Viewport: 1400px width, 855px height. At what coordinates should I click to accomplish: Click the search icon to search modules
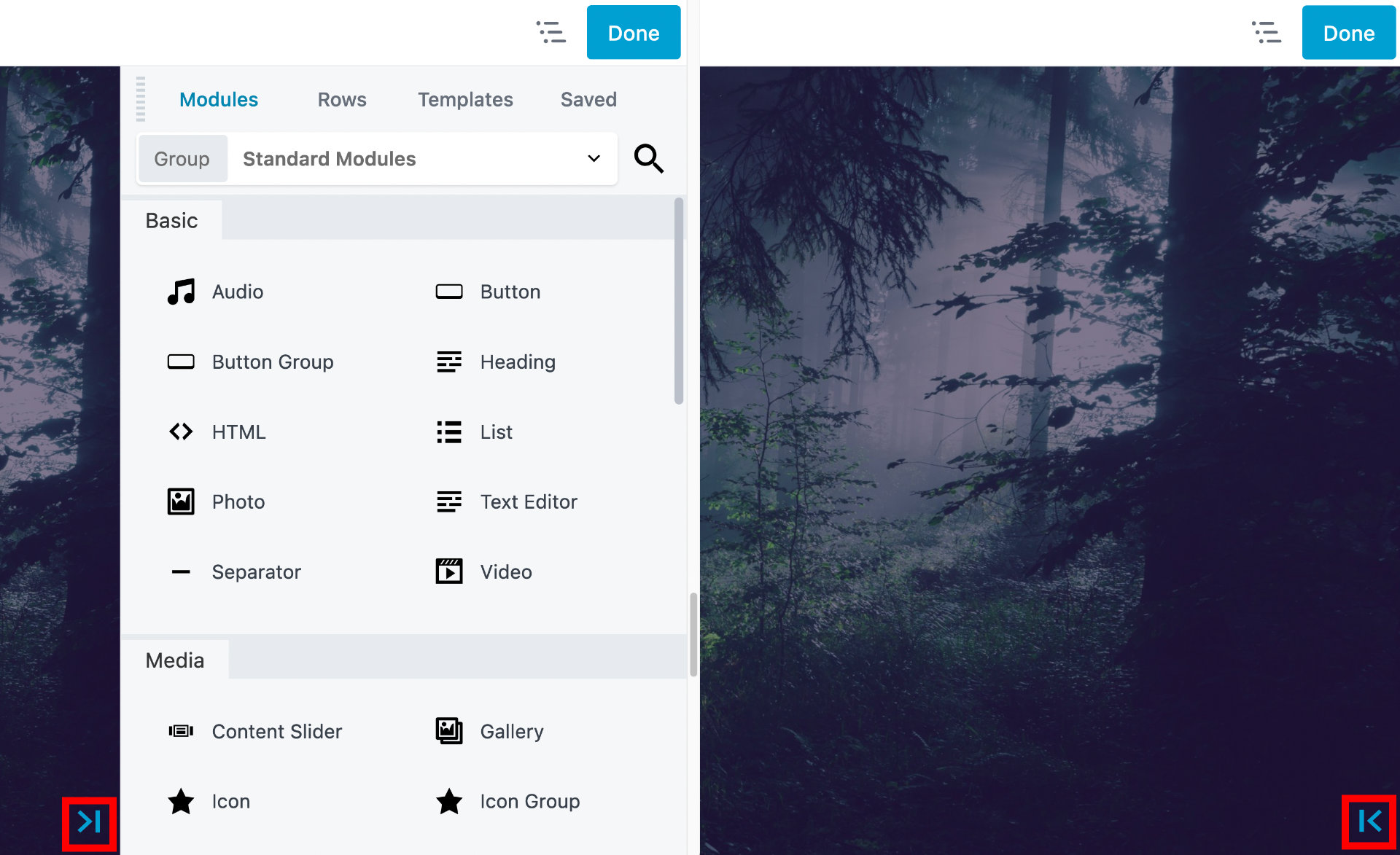(648, 157)
